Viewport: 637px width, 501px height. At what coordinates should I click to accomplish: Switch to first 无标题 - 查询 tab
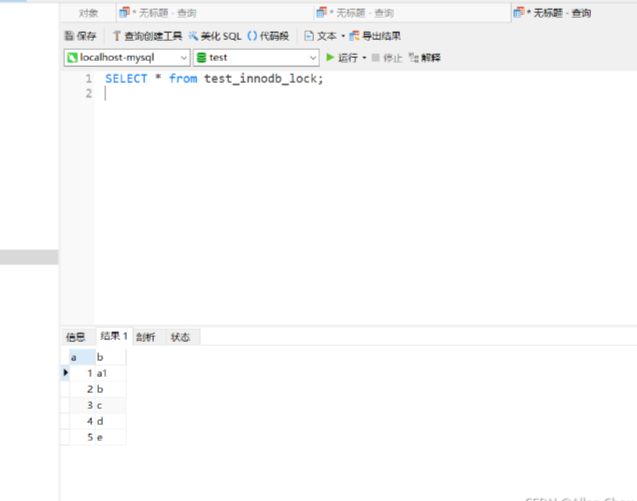tap(215, 13)
